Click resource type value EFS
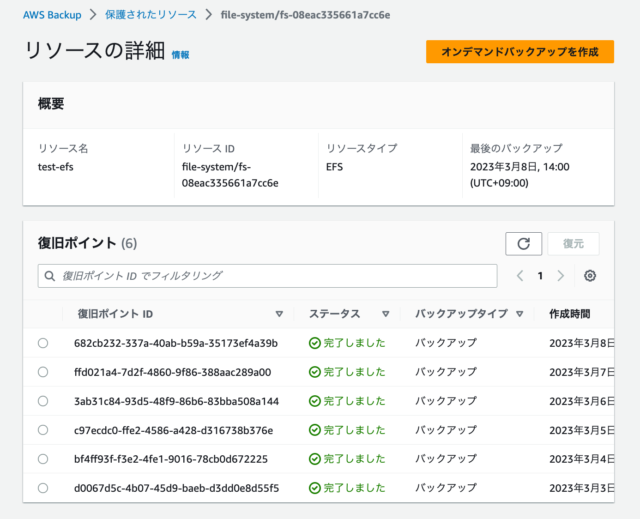The width and height of the screenshot is (640, 519). point(334,167)
